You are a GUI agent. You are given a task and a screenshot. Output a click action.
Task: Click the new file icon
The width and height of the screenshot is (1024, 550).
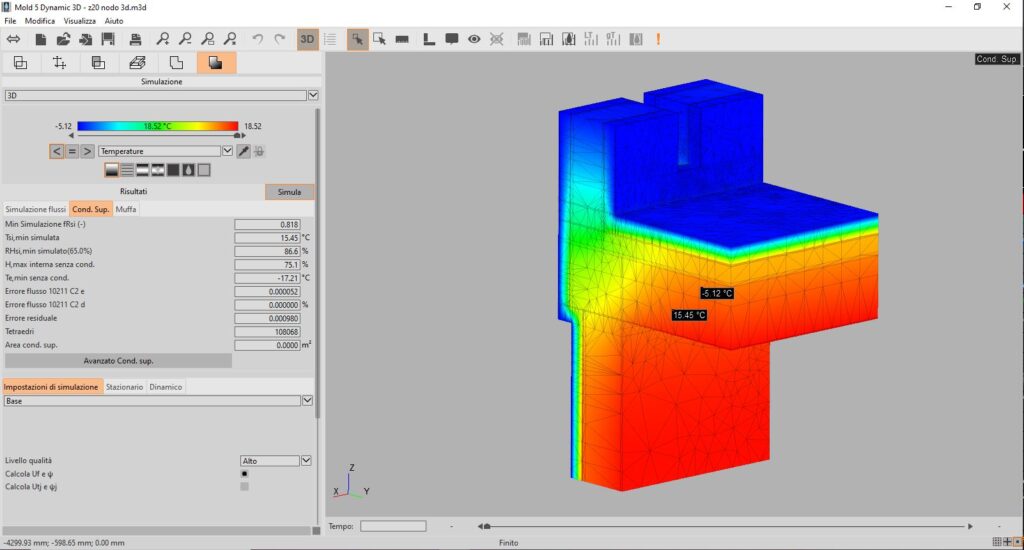click(40, 39)
